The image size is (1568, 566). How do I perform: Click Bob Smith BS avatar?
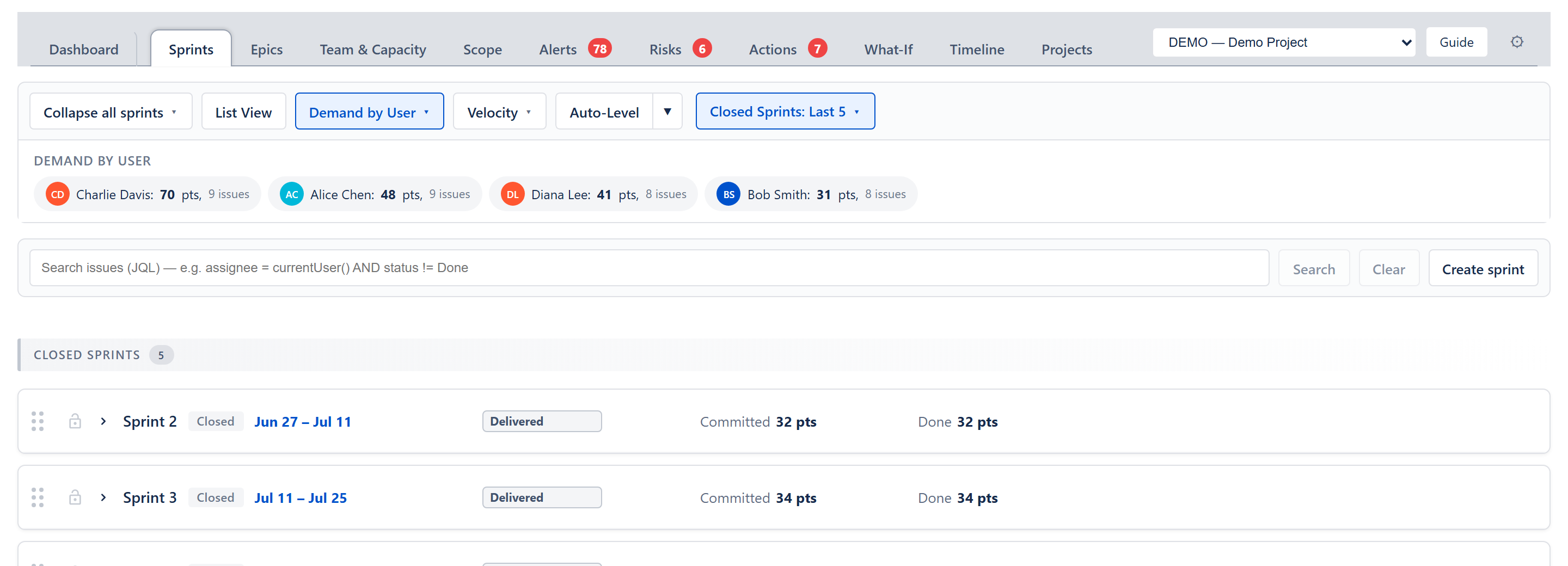pyautogui.click(x=728, y=194)
